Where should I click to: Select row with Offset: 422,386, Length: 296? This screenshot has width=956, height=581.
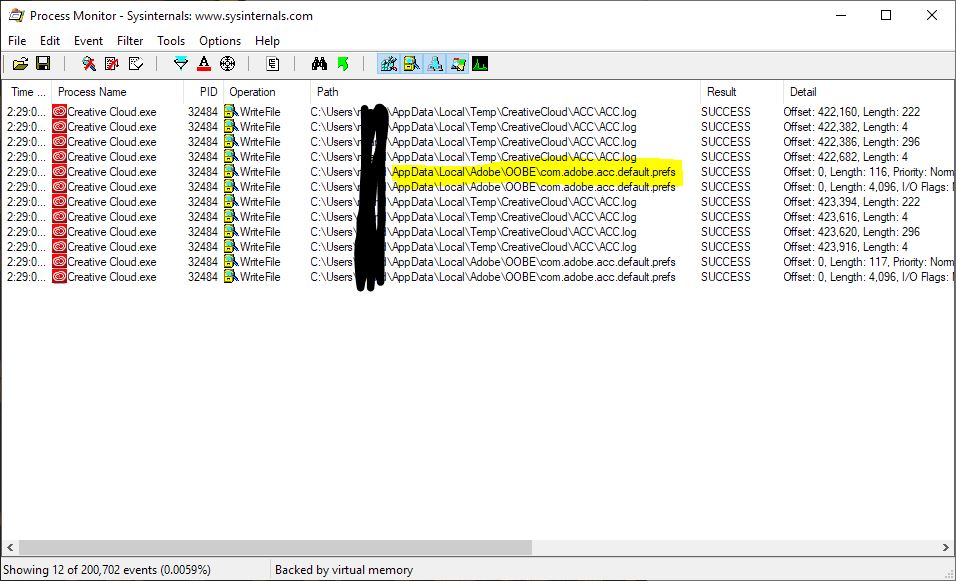tap(479, 142)
